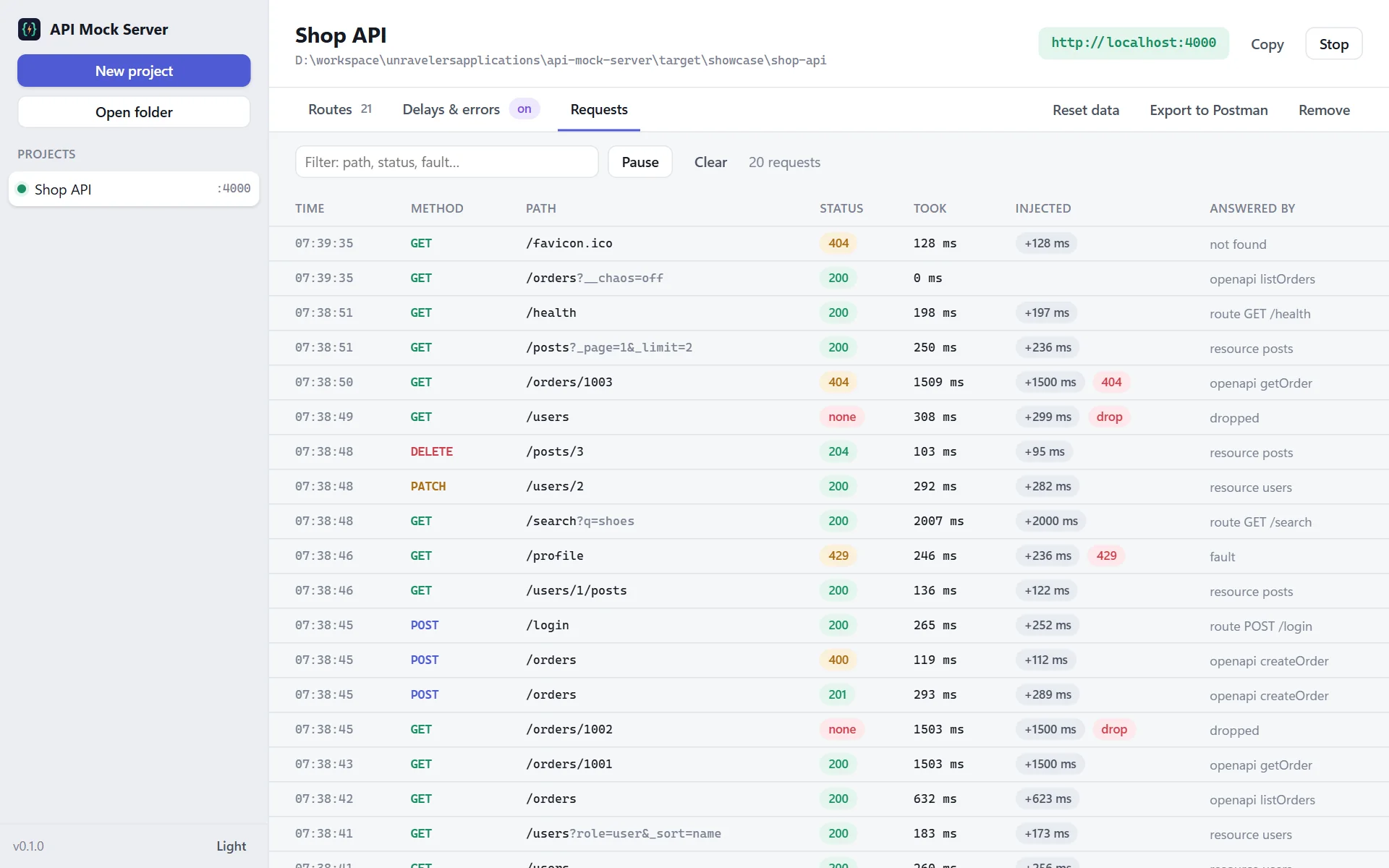The height and width of the screenshot is (868, 1389).
Task: Click the v0.1.0 version label
Action: (x=28, y=846)
